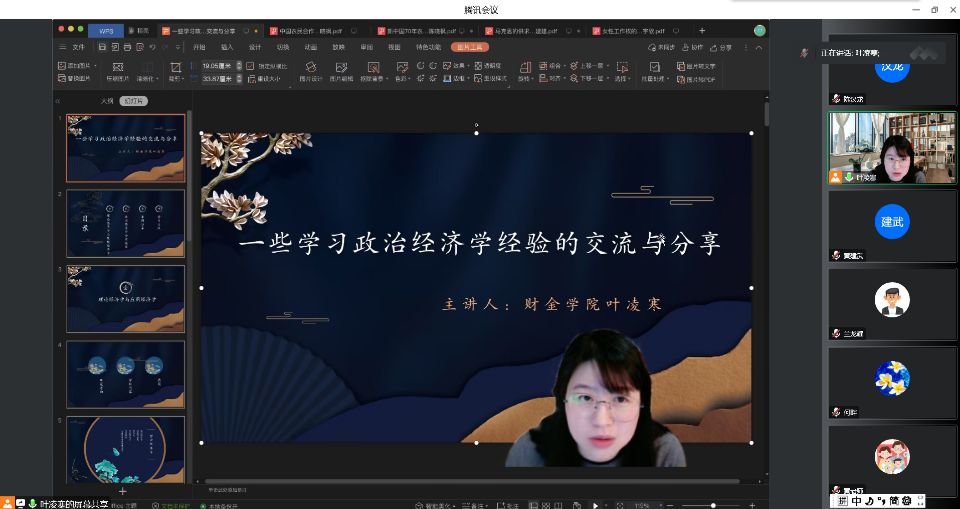Select slide 5 thumbnail with gold circle
Viewport: 960px width, 509px height.
[x=126, y=450]
